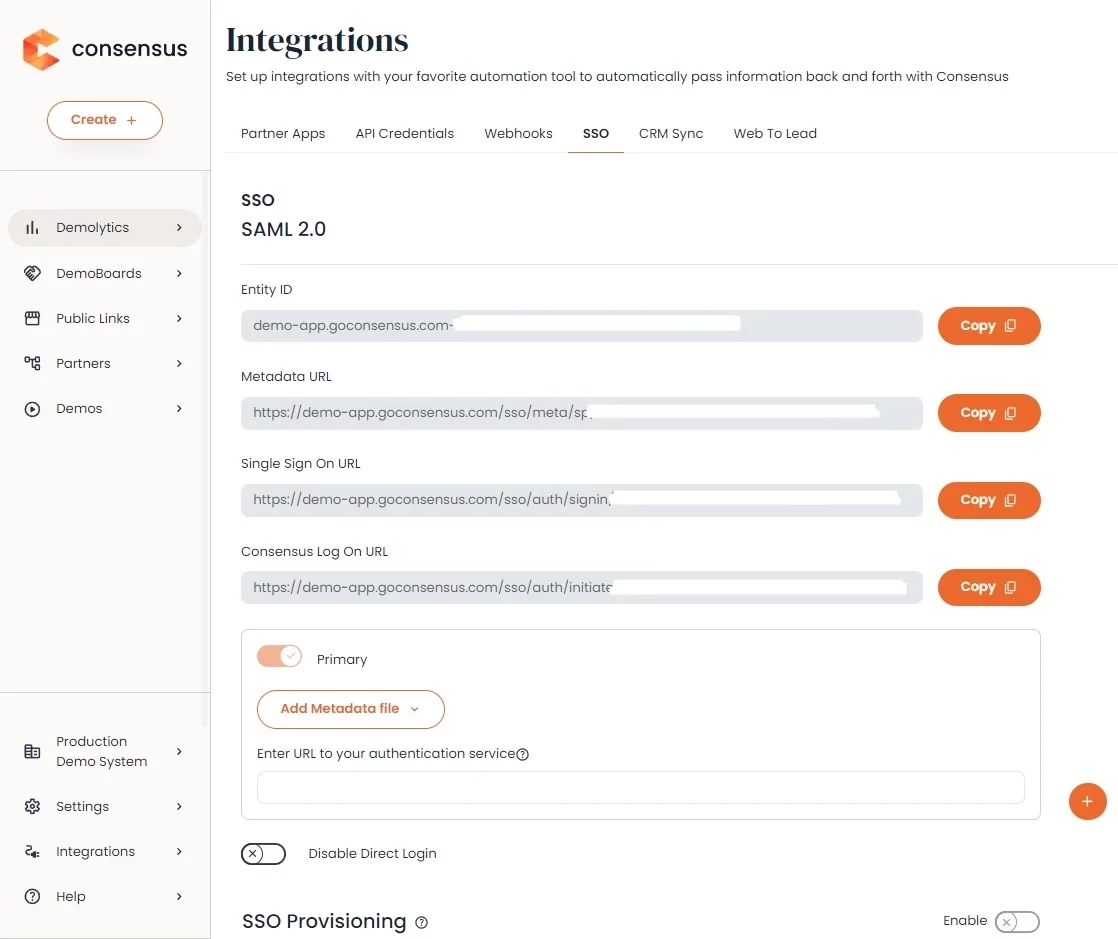Click the Metadata URL field
The height and width of the screenshot is (939, 1118).
pos(582,413)
